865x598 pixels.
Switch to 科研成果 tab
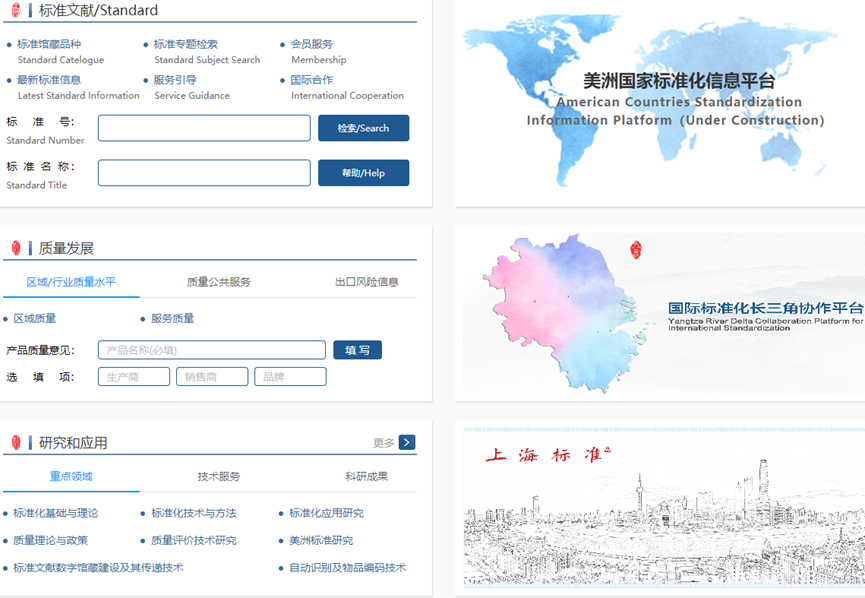click(x=367, y=476)
